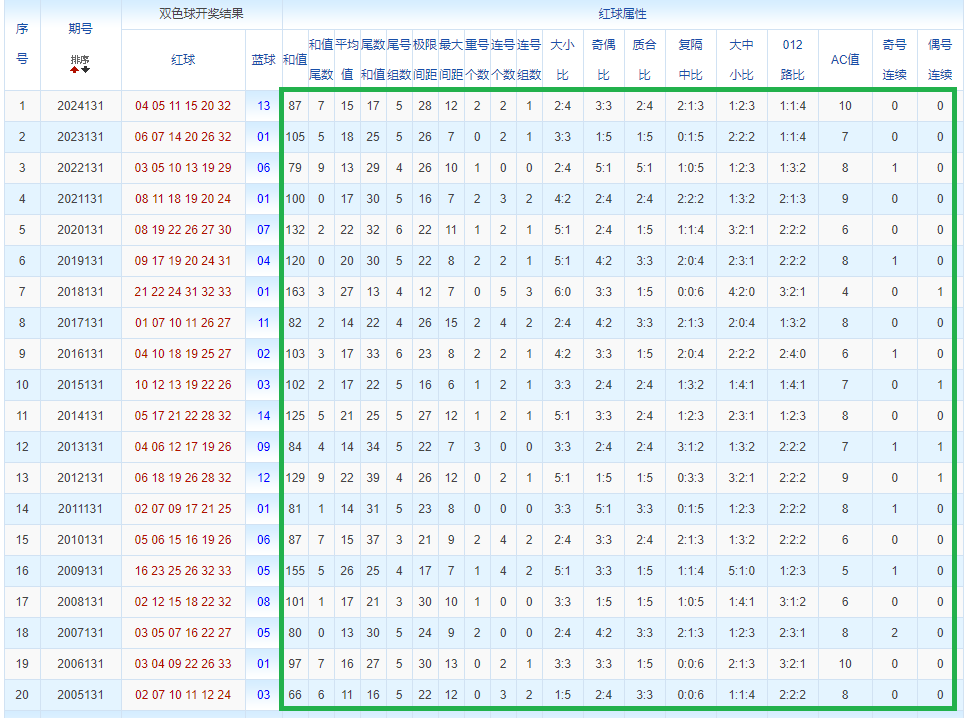Click the black descending sort arrow under 期号
965x718 pixels.
pyautogui.click(x=85, y=69)
